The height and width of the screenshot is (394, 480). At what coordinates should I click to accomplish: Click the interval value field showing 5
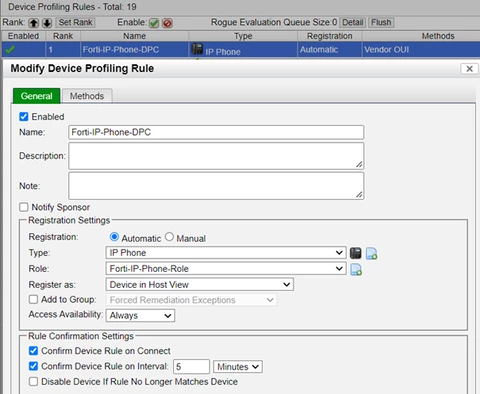(191, 367)
